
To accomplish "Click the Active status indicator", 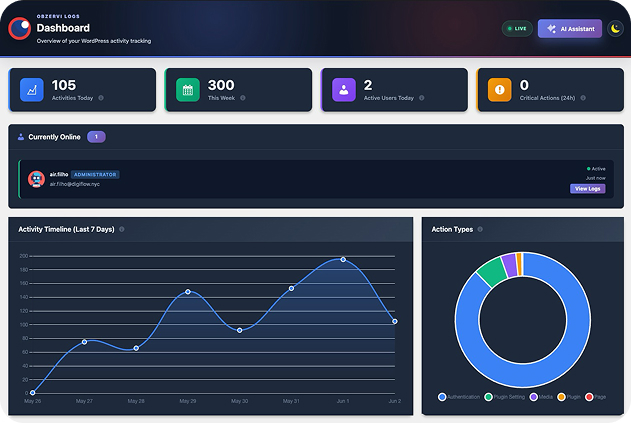I will pyautogui.click(x=596, y=169).
